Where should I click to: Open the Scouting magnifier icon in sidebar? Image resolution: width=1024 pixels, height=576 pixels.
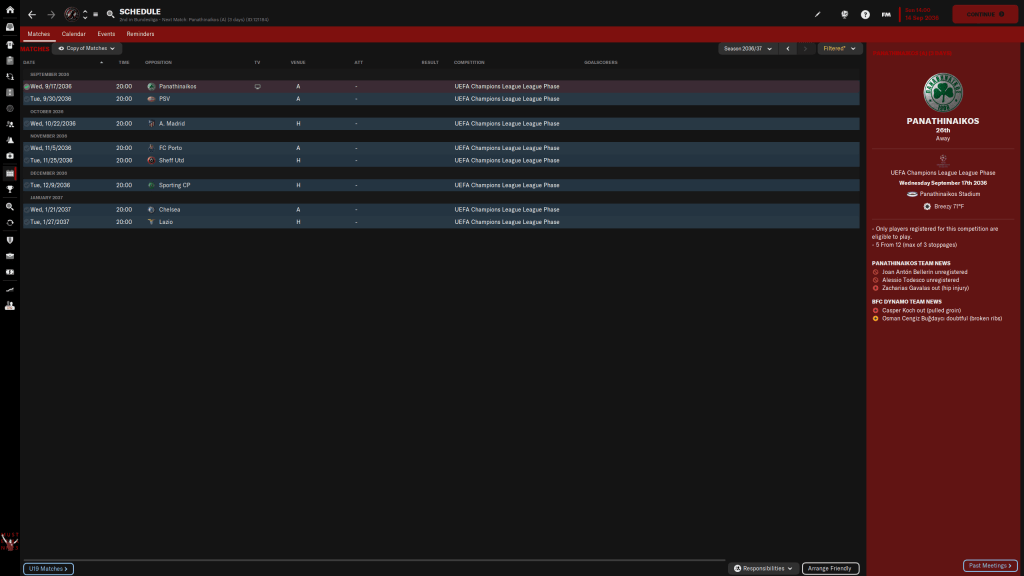(x=9, y=205)
